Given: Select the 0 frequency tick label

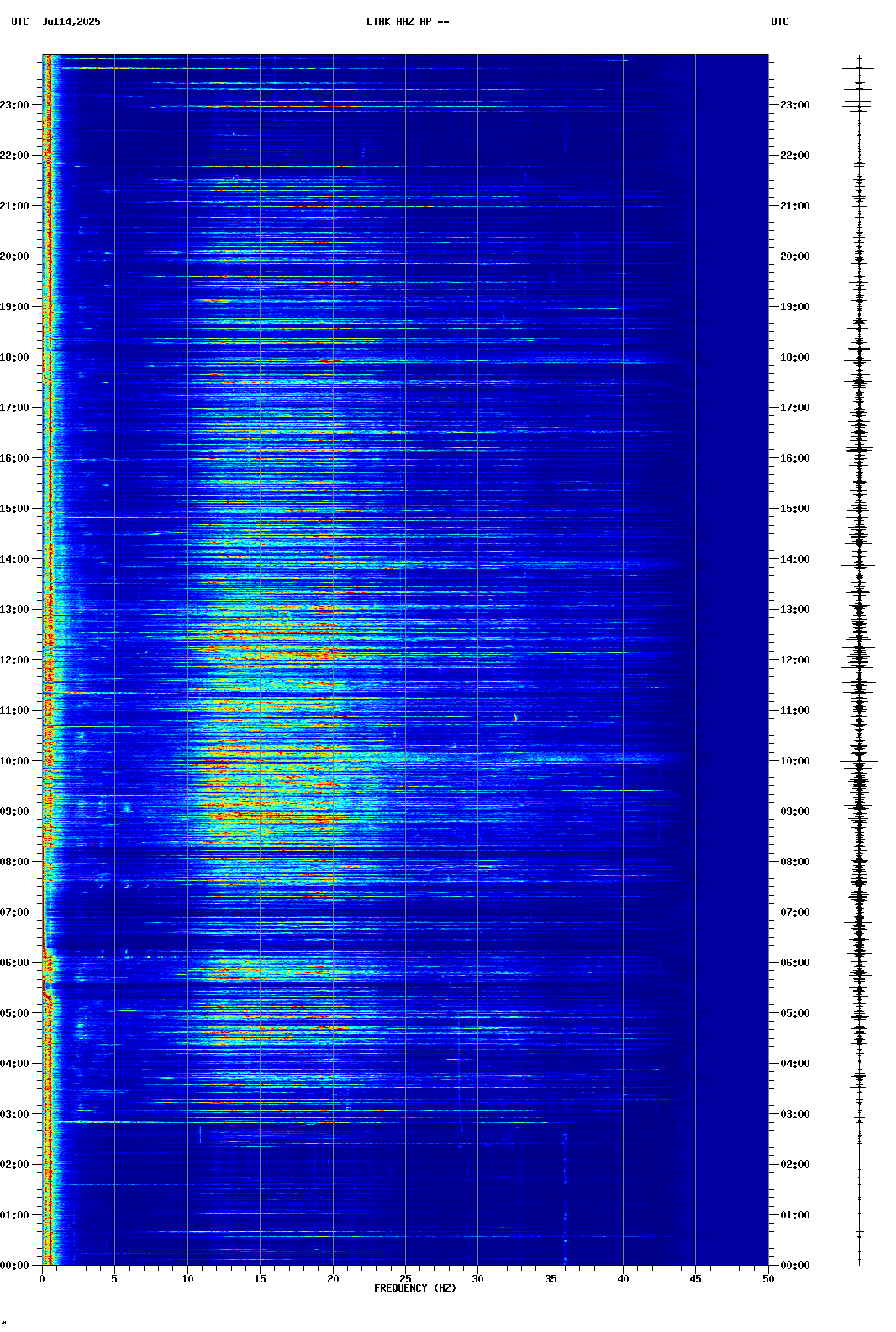Looking at the screenshot, I should tap(42, 1279).
